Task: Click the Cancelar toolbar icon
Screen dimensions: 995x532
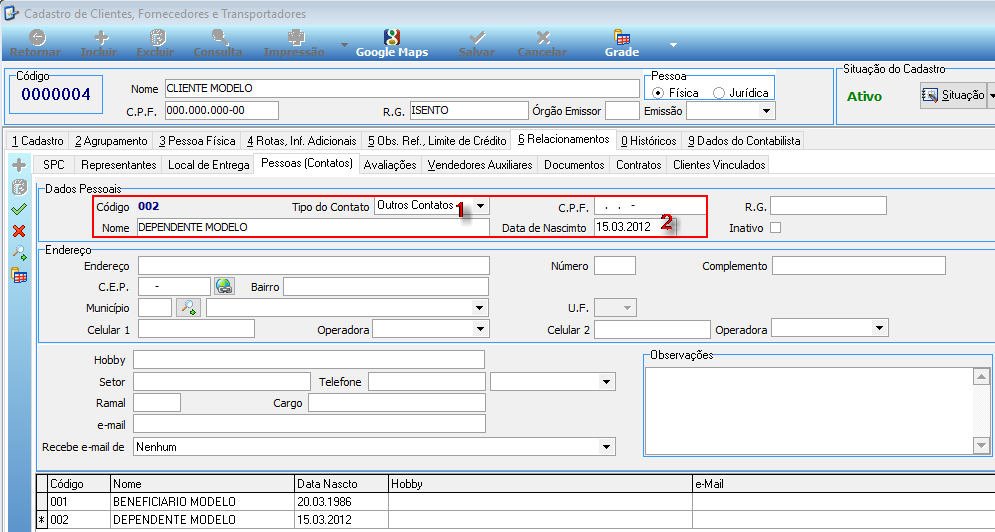Action: [543, 38]
